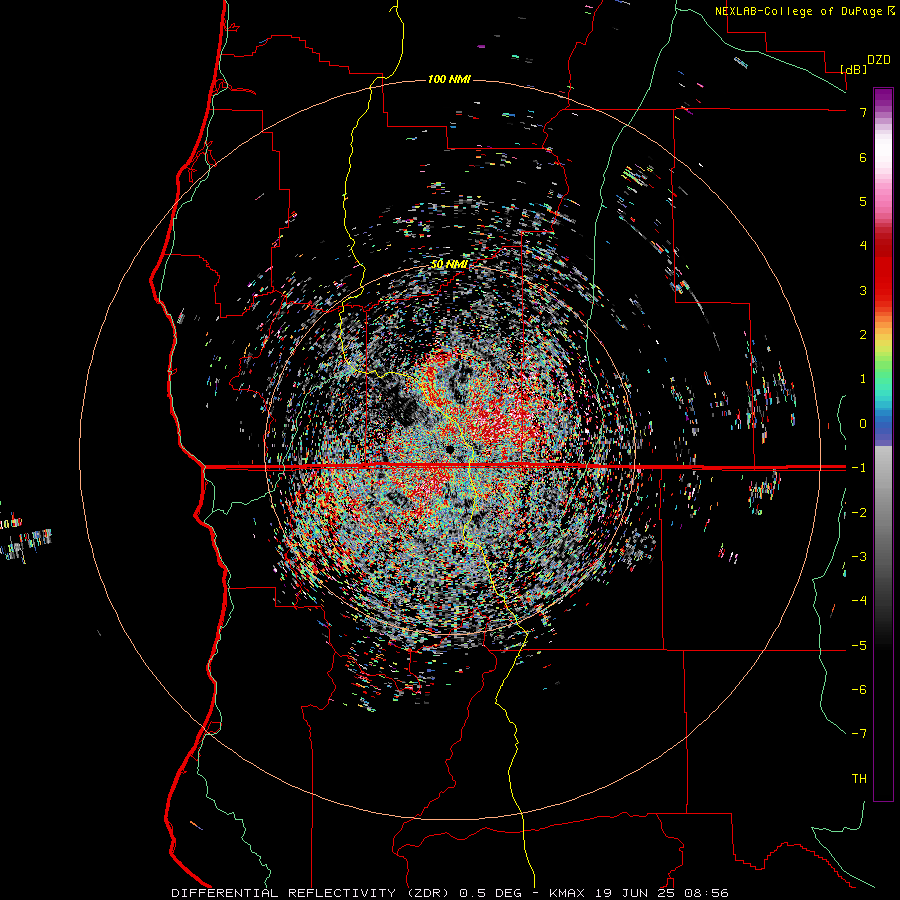This screenshot has height=900, width=900.
Task: Select the 5 dB tick label
Action: tap(863, 201)
